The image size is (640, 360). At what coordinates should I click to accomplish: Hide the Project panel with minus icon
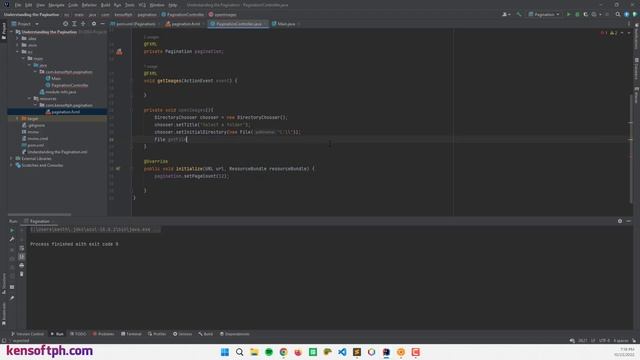tap(102, 24)
